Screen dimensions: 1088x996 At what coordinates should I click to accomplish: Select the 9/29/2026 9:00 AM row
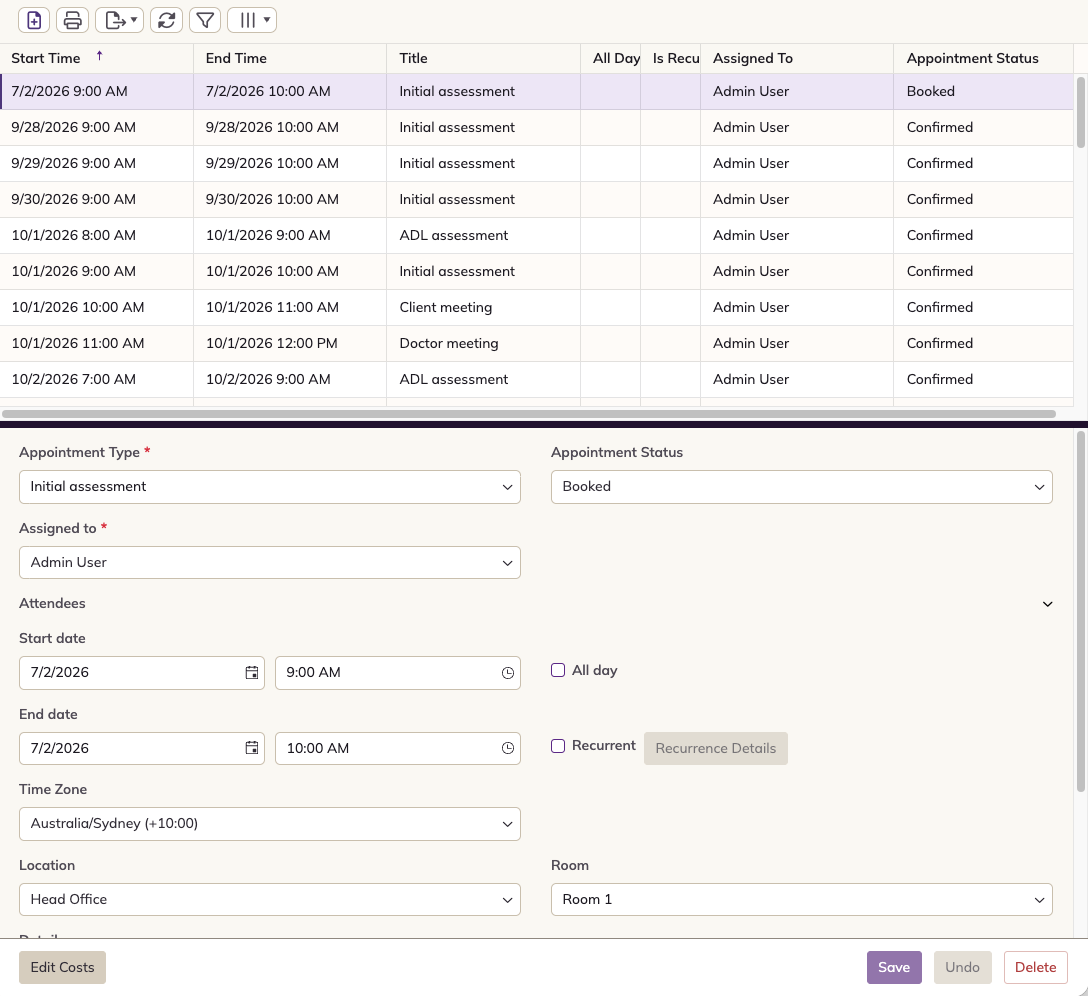coord(536,164)
